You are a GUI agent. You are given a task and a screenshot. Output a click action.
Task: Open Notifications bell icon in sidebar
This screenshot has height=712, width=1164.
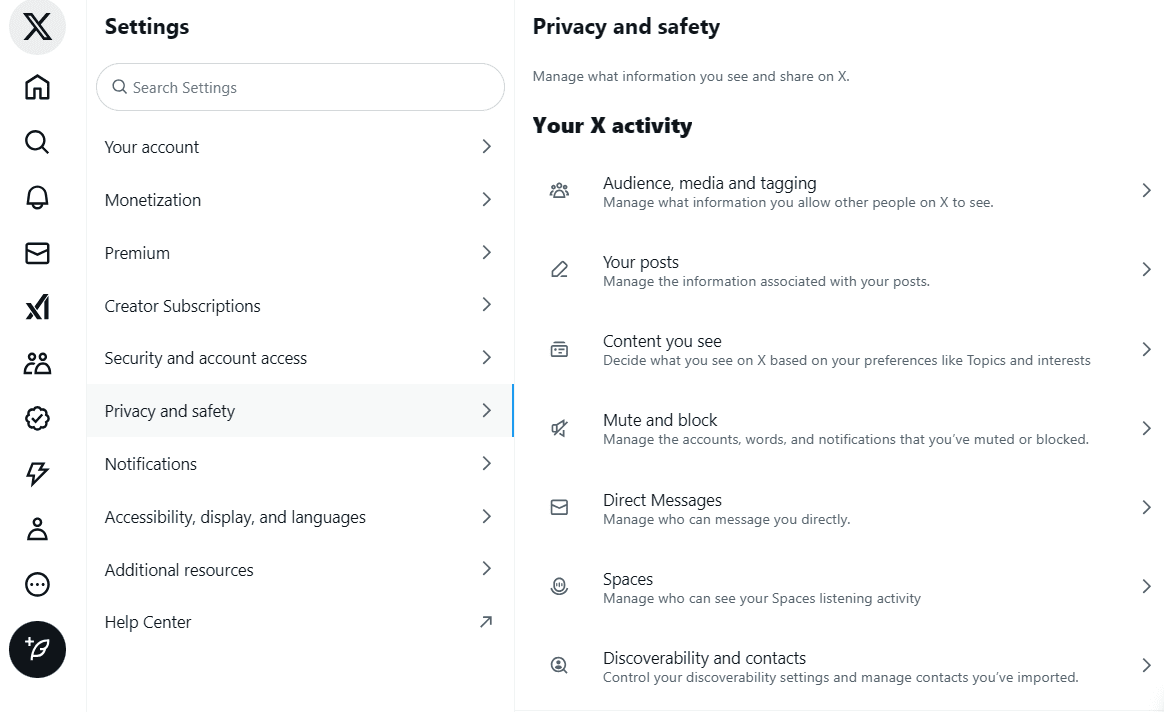pyautogui.click(x=37, y=197)
